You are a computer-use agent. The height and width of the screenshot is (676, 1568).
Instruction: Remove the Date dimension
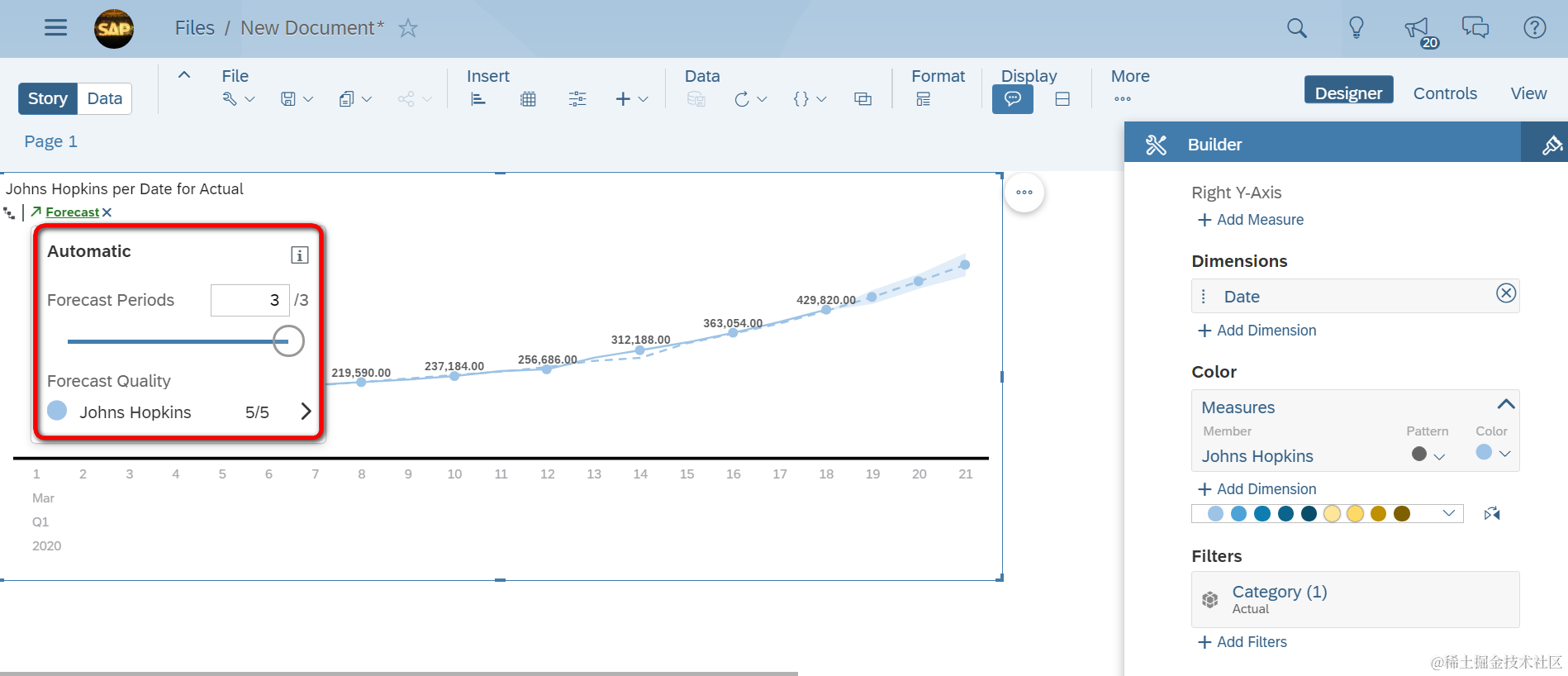click(x=1506, y=293)
